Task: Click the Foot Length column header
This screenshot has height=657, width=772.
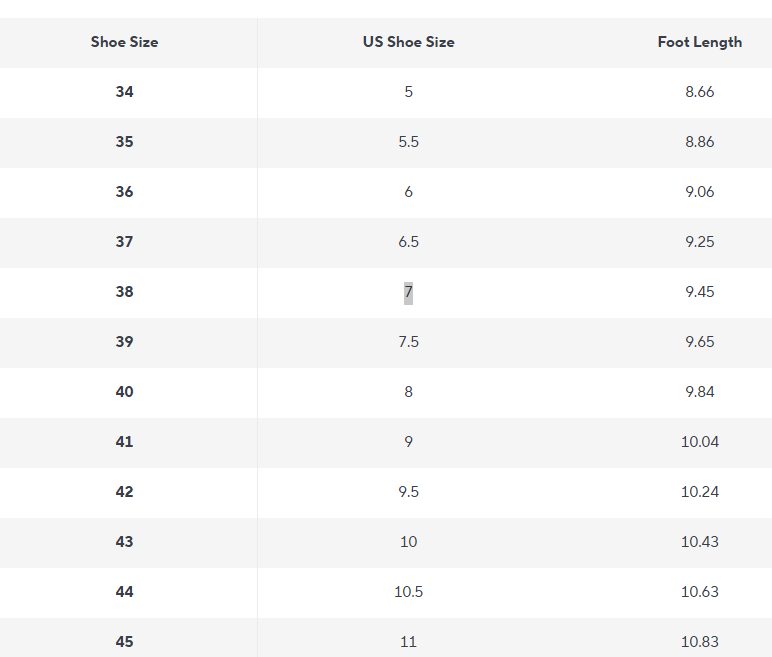Action: pyautogui.click(x=699, y=42)
